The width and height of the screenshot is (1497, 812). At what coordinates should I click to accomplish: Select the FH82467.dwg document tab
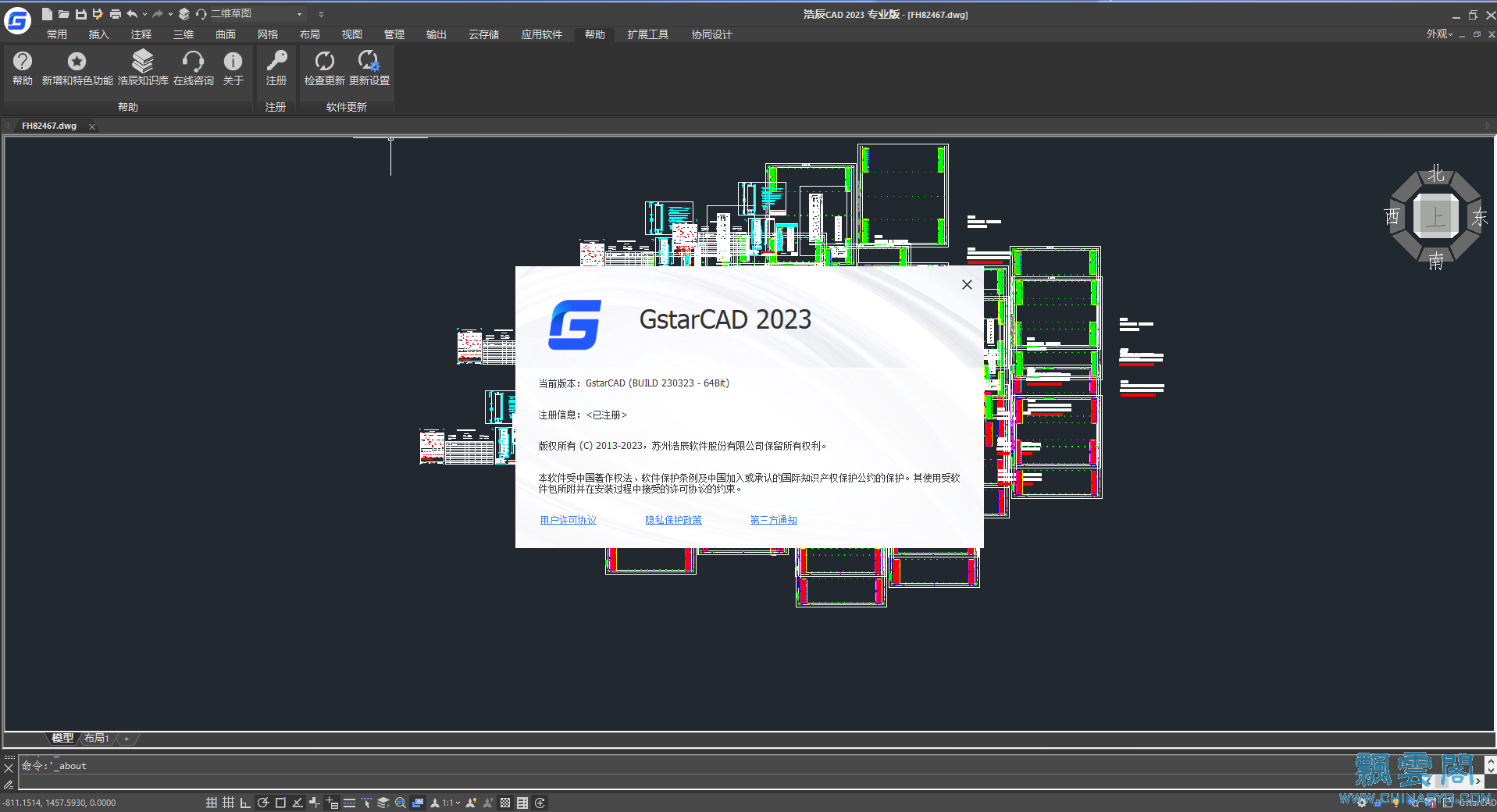(49, 126)
